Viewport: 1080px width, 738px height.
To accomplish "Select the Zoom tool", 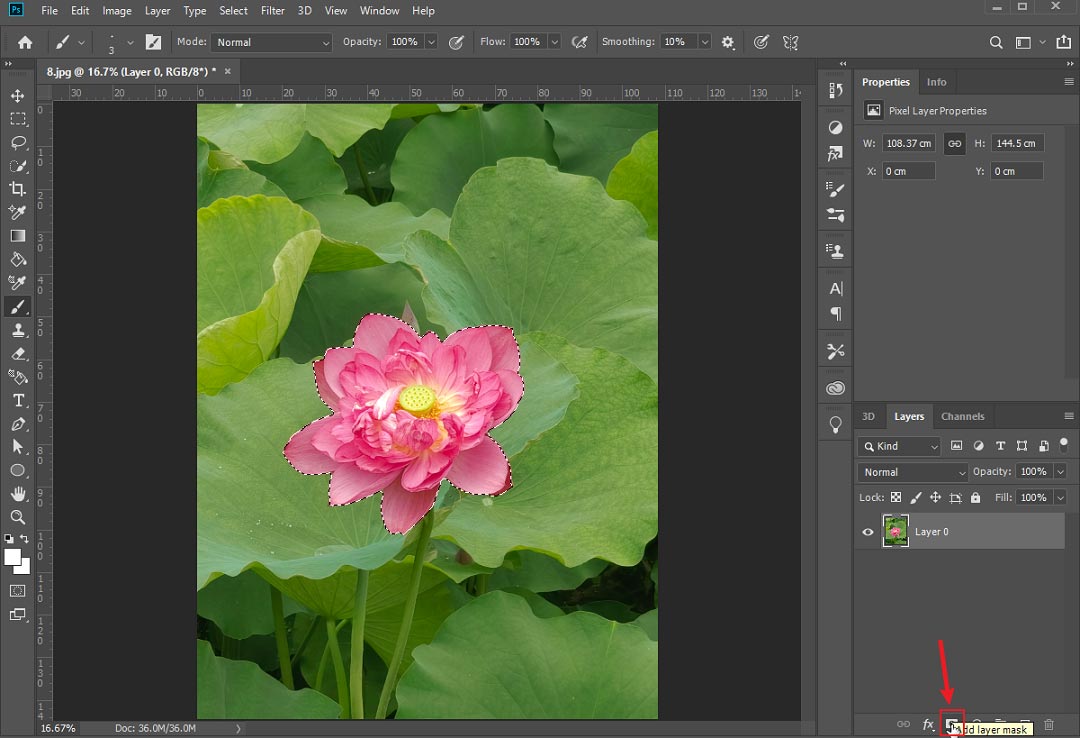I will (18, 518).
